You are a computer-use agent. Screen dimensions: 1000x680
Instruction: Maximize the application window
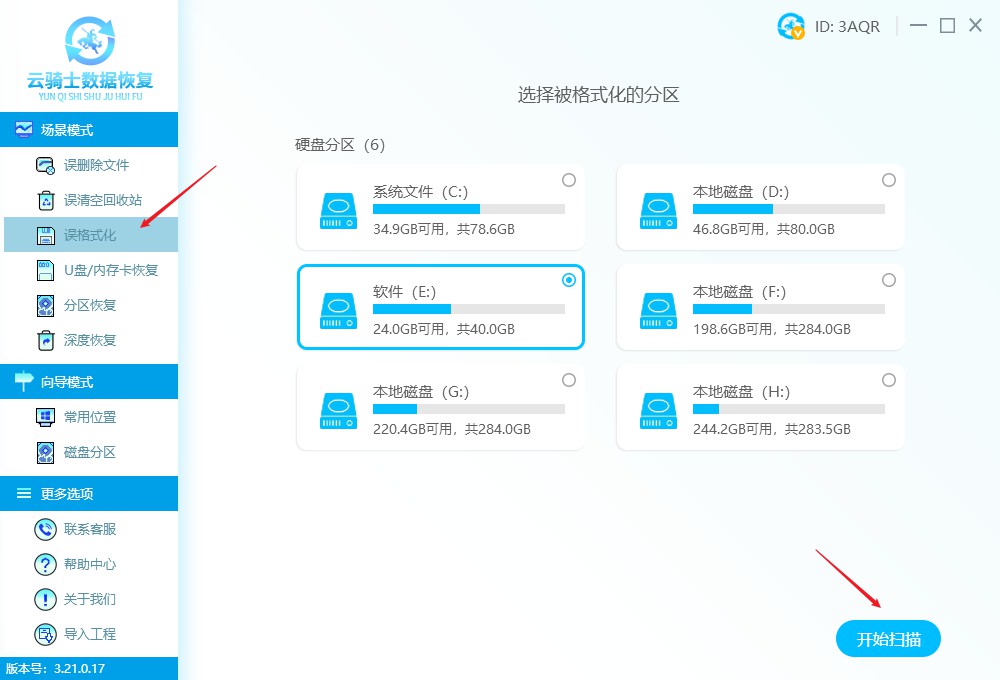tap(948, 26)
